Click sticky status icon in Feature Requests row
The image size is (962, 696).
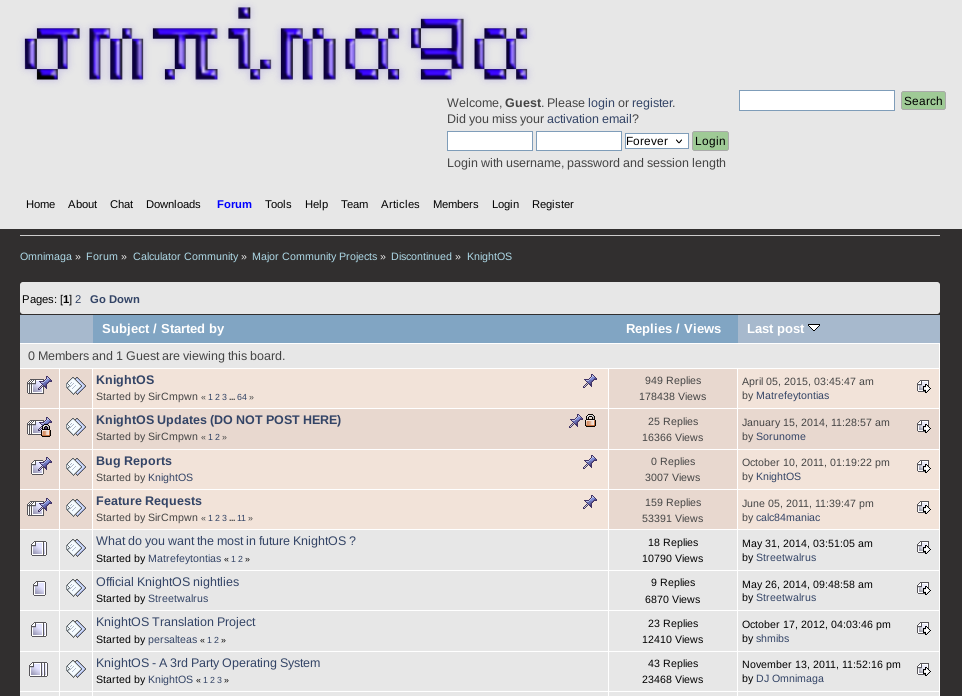[39, 508]
